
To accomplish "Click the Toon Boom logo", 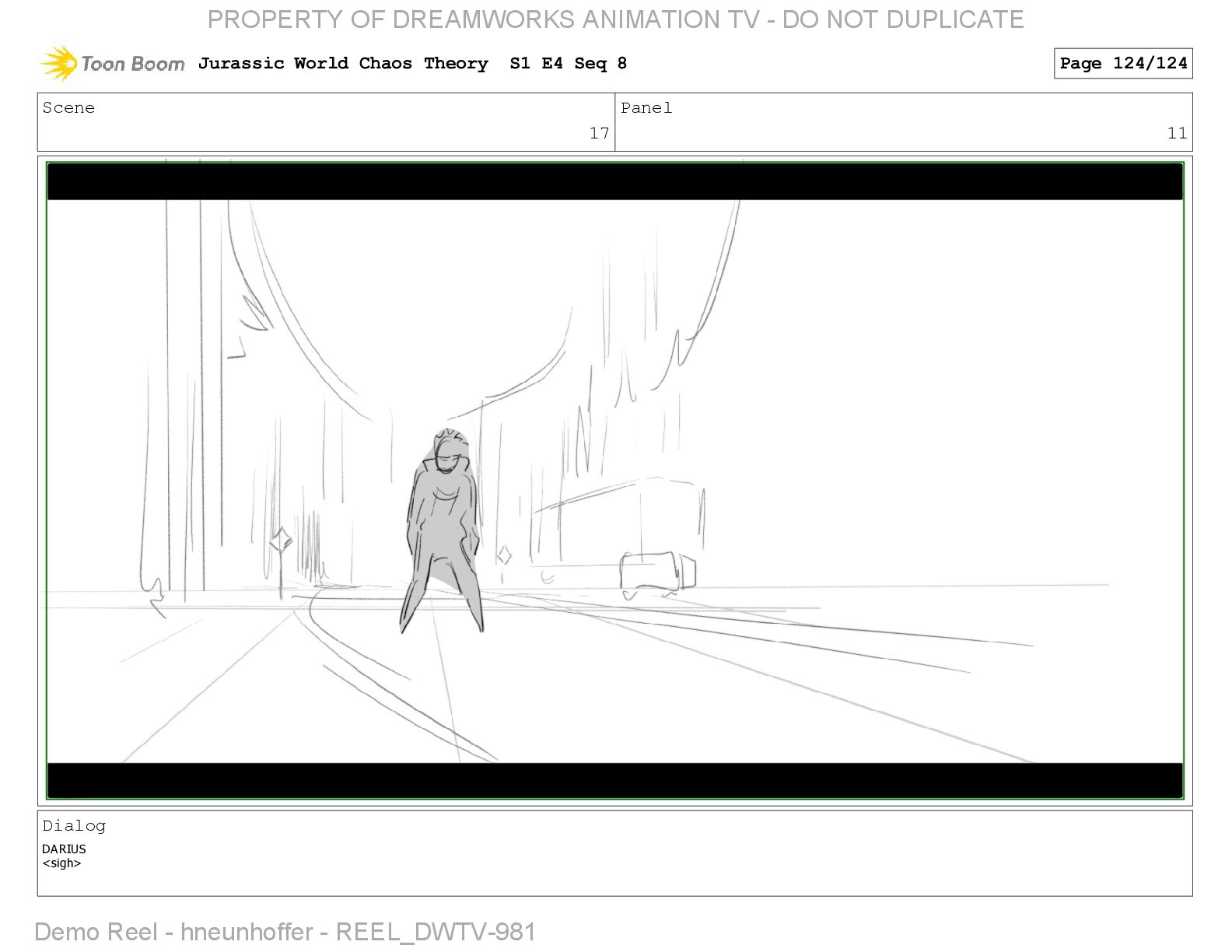I will point(113,63).
